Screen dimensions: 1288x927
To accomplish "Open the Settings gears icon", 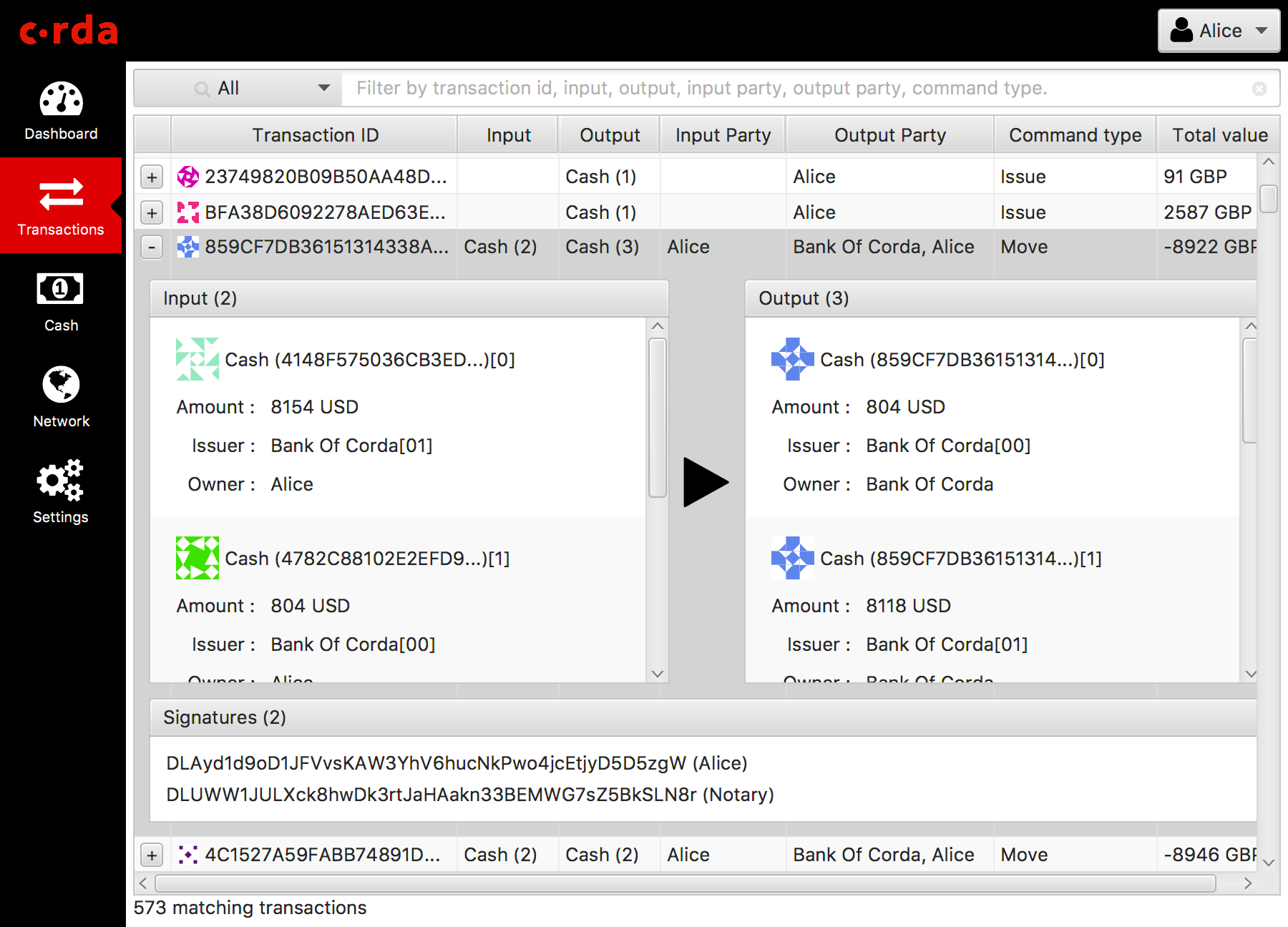I will coord(61,480).
